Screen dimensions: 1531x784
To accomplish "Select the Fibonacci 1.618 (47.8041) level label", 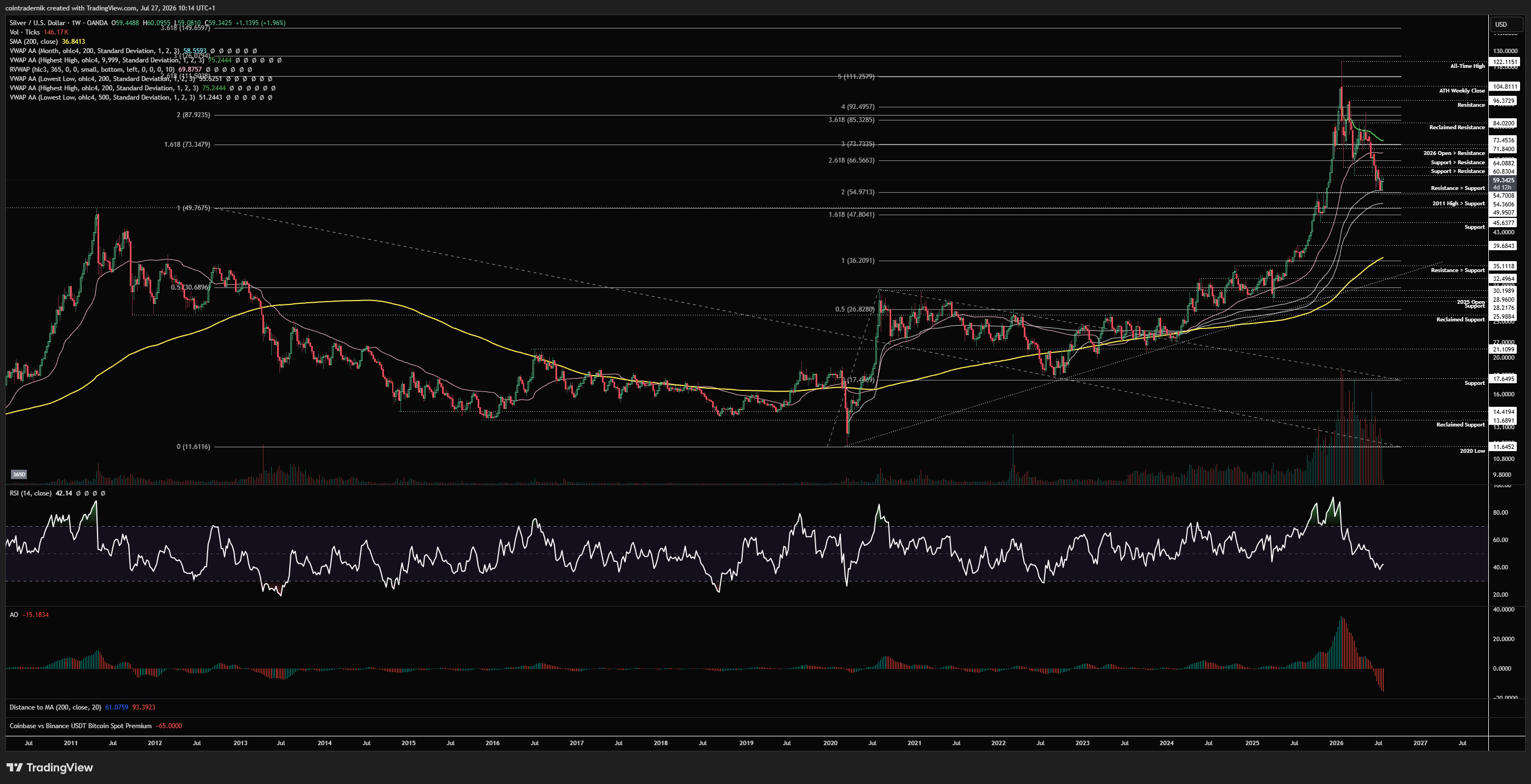I will 852,215.
